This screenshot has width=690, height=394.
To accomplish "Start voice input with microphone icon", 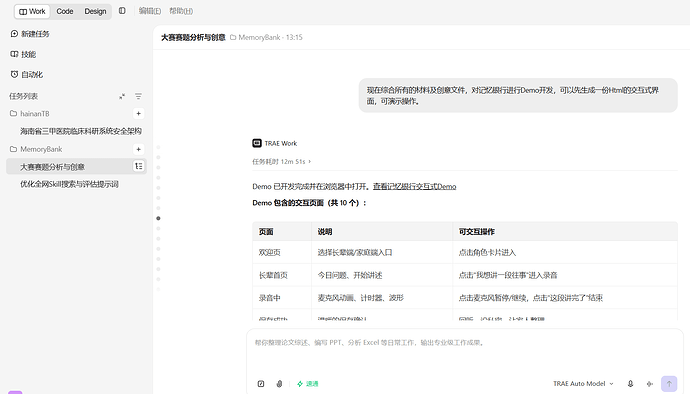I will pyautogui.click(x=630, y=384).
